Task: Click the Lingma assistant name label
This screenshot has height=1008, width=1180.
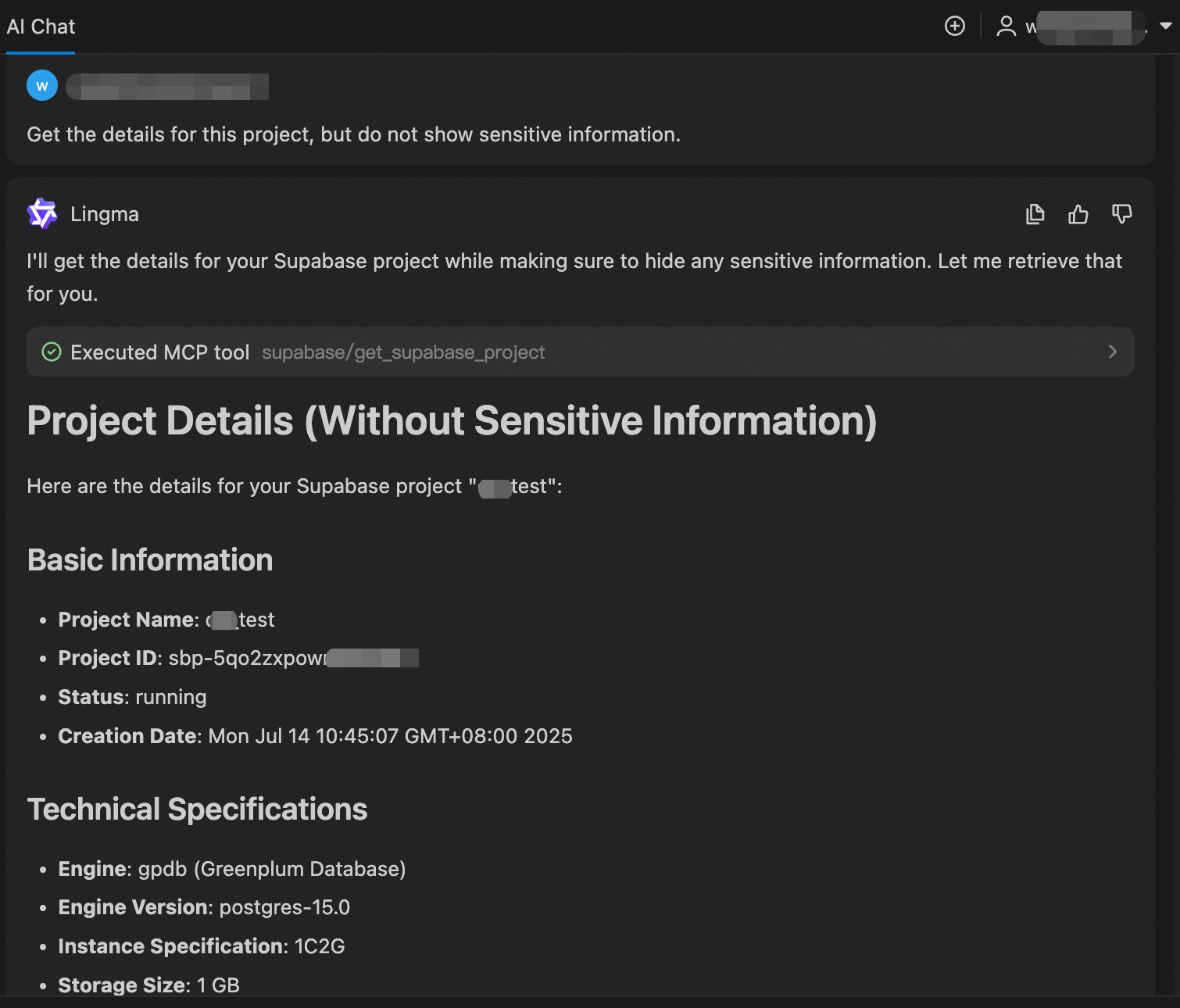Action: [x=105, y=214]
